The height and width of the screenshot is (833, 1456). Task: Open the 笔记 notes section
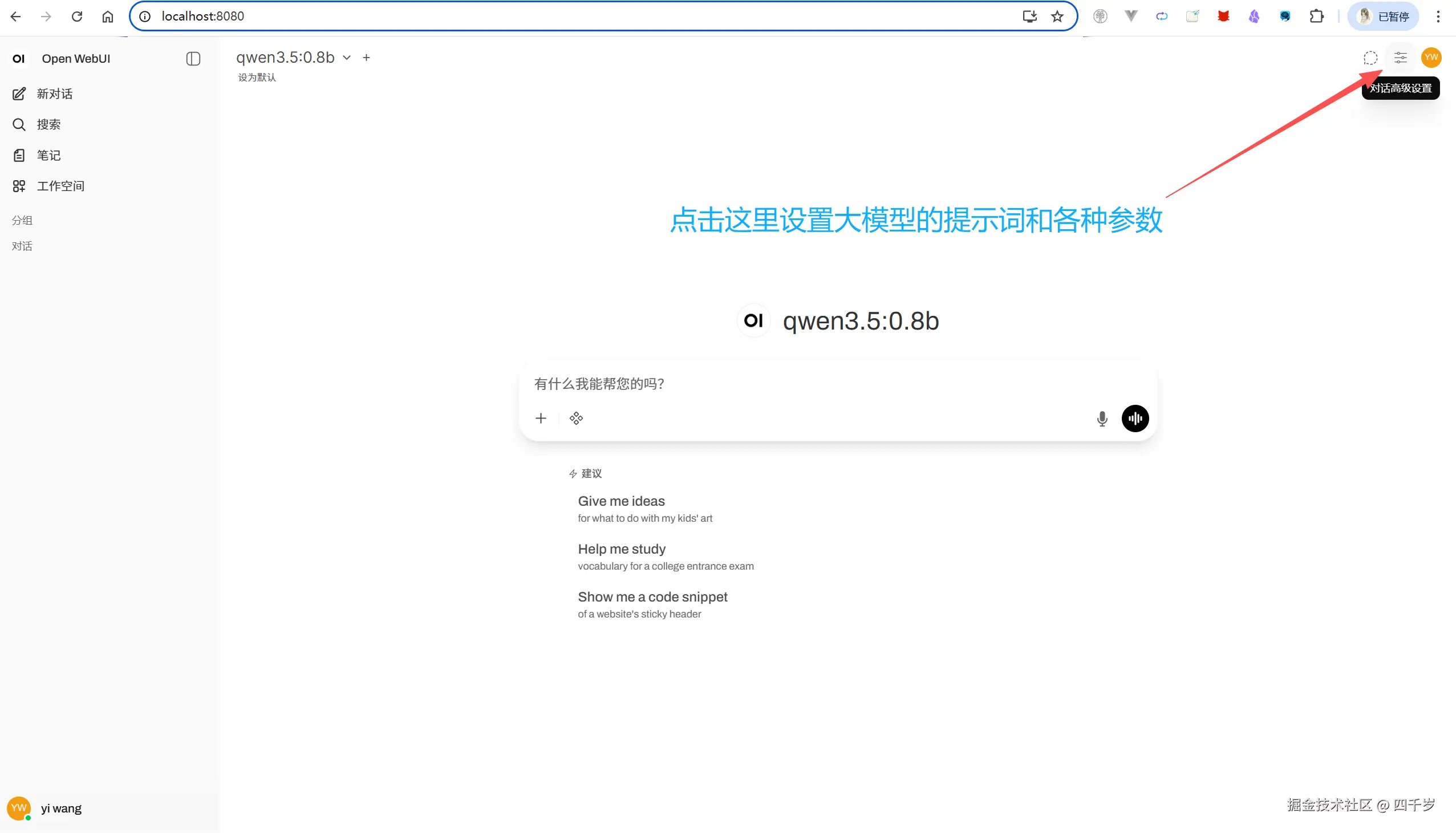click(48, 155)
